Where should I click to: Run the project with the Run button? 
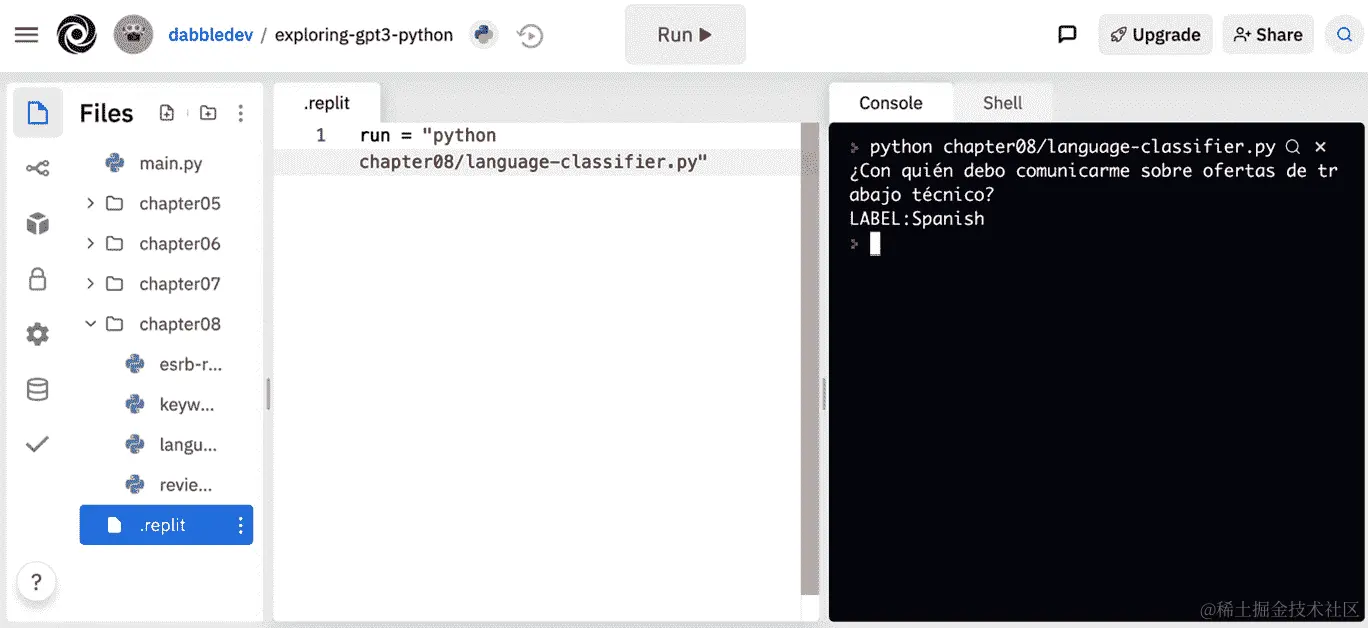(685, 34)
